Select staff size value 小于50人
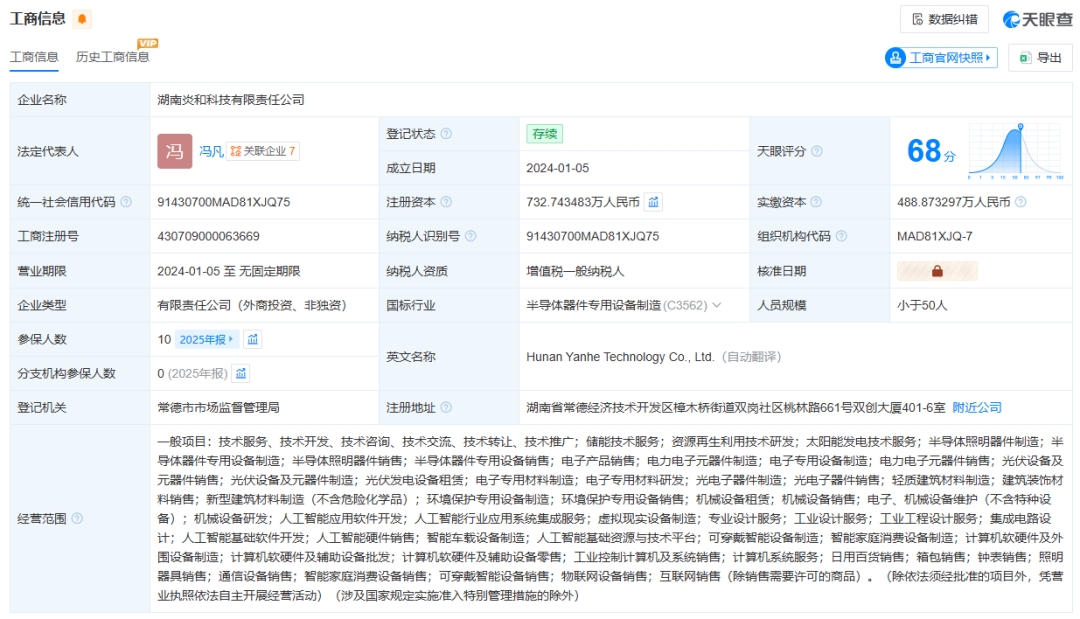The image size is (1080, 619). pyautogui.click(x=922, y=305)
